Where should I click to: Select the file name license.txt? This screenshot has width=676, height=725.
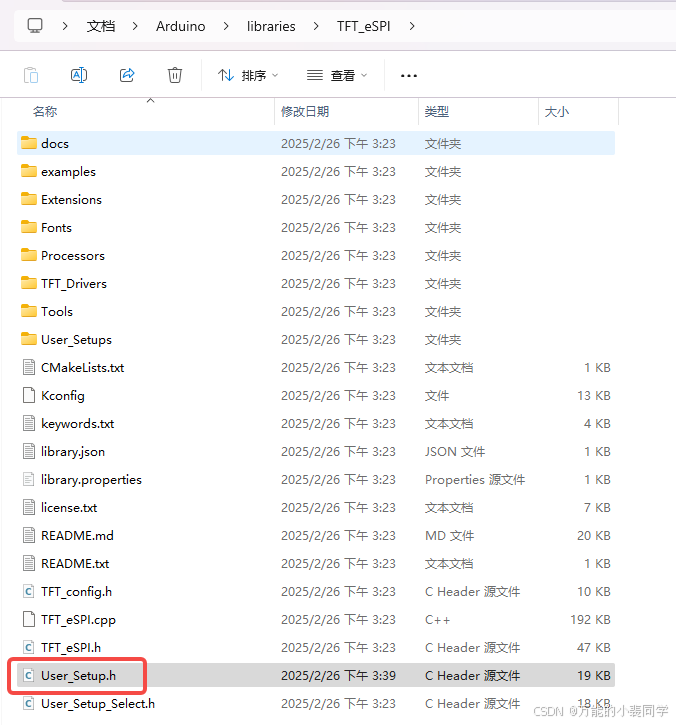(69, 508)
